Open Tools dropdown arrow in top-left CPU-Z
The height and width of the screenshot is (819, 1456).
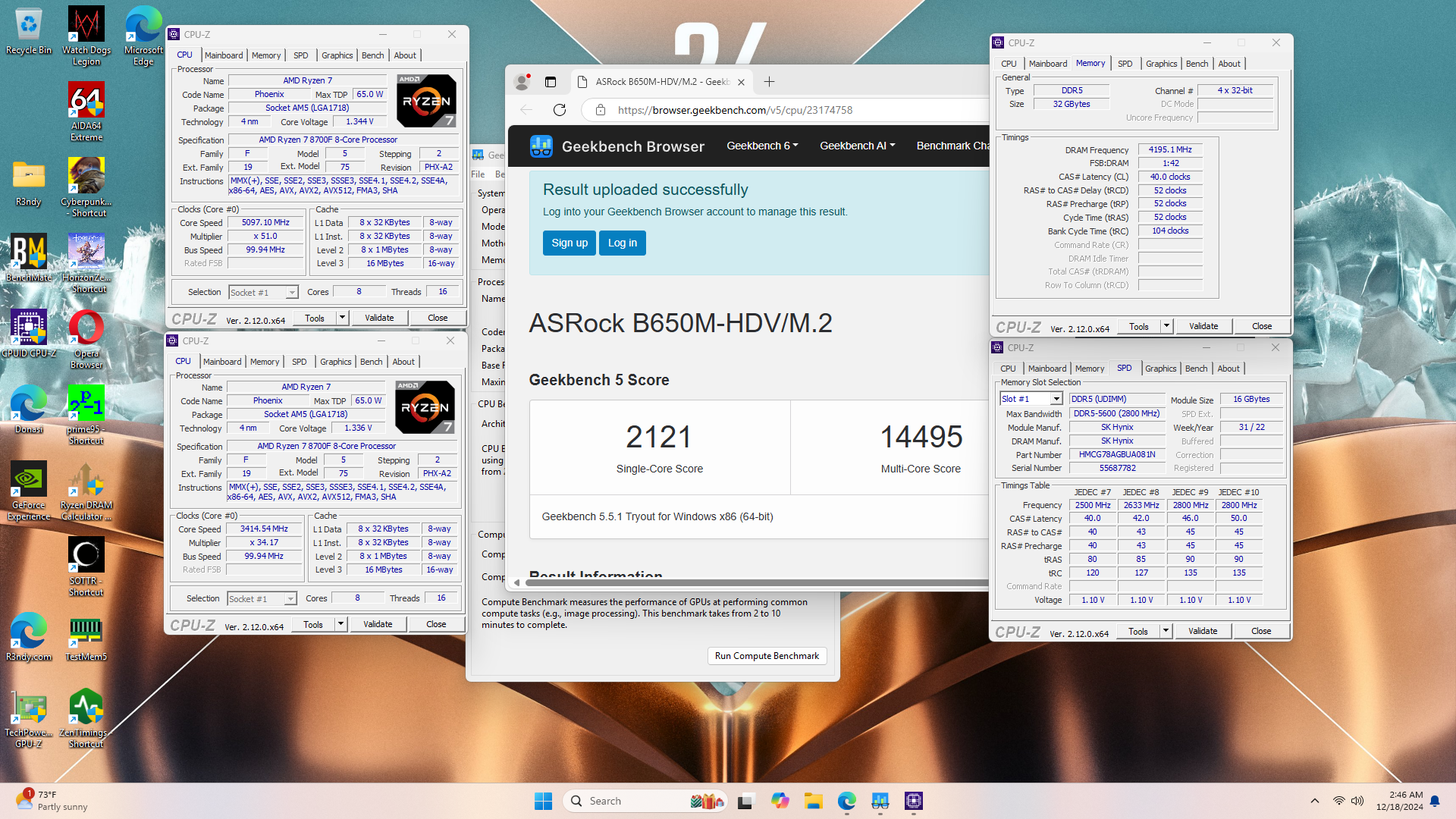(x=342, y=318)
